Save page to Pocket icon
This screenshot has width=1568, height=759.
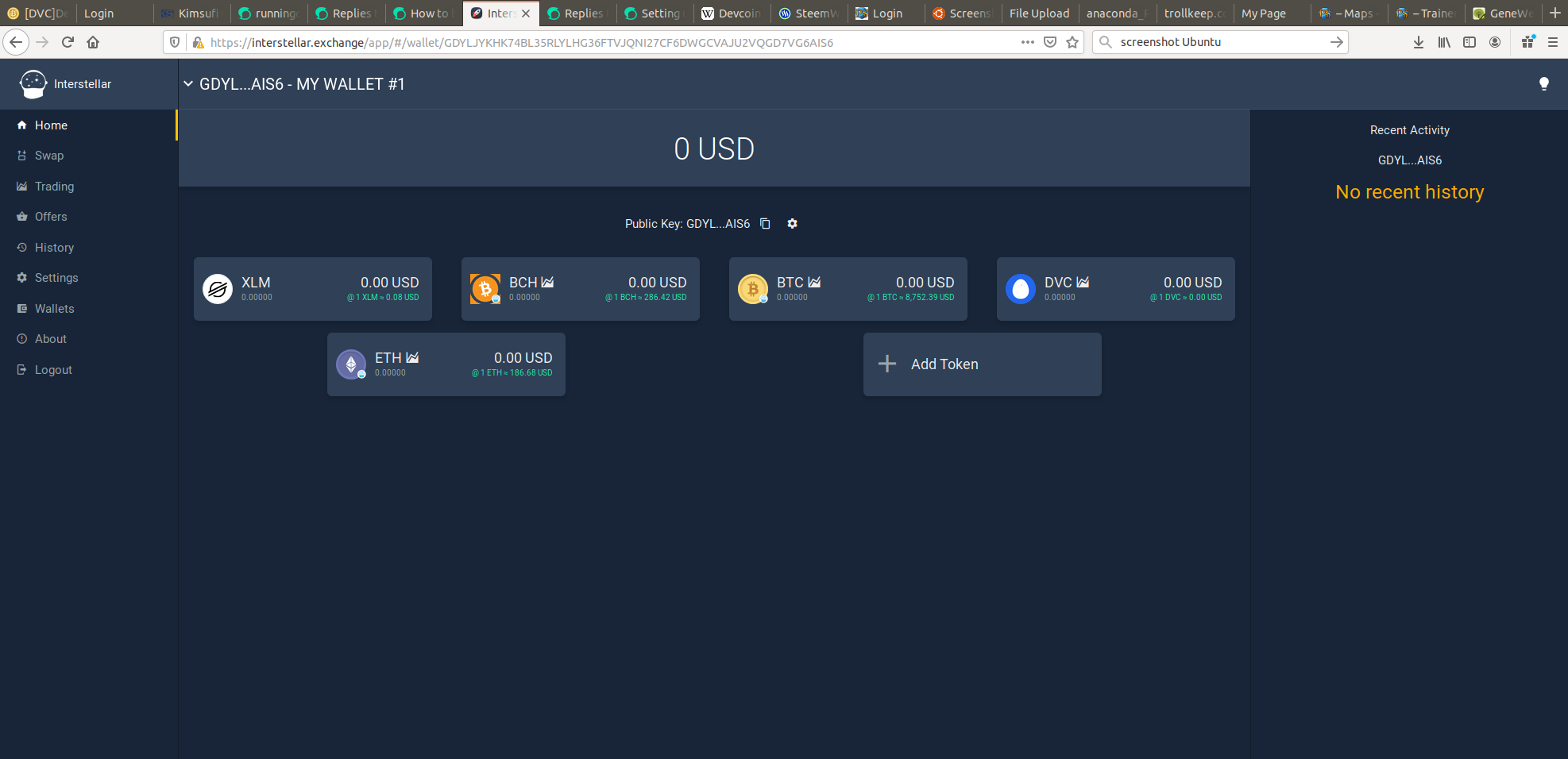pyautogui.click(x=1050, y=42)
